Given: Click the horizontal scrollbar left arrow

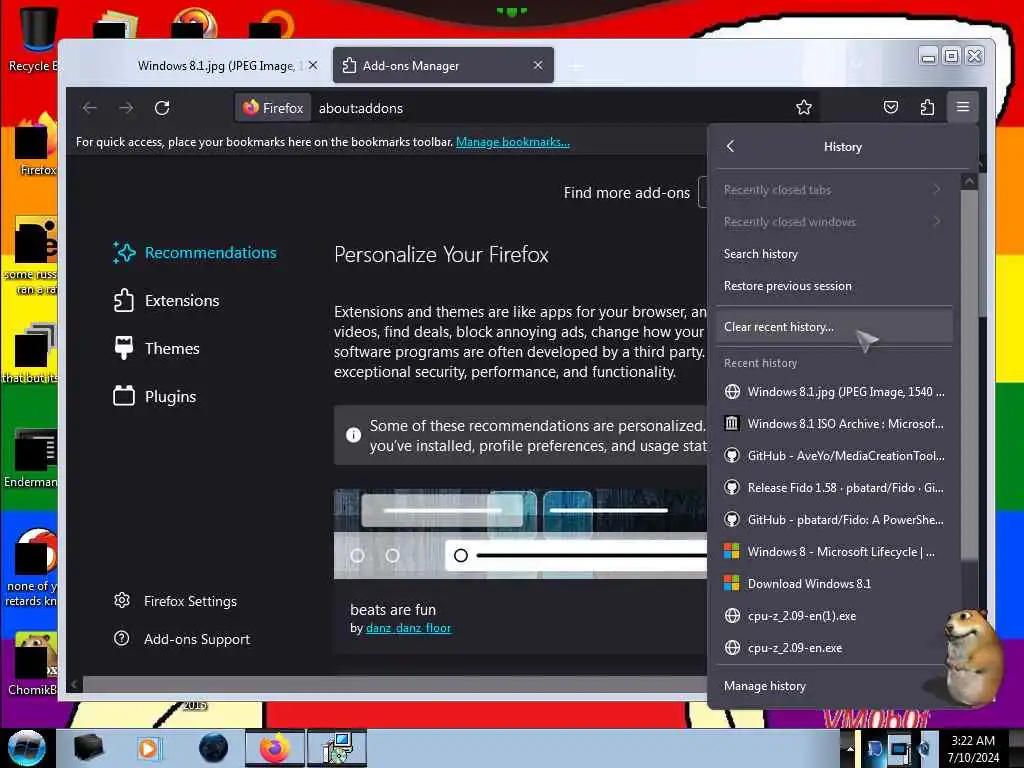Looking at the screenshot, I should 74,684.
